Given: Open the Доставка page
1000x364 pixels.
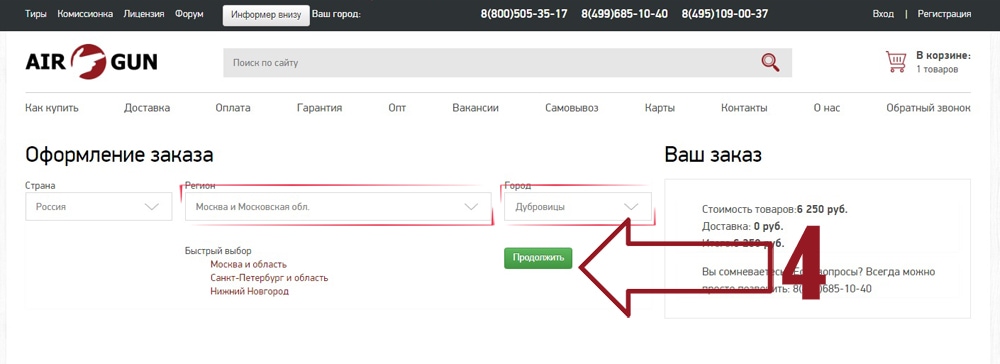Looking at the screenshot, I should point(147,108).
